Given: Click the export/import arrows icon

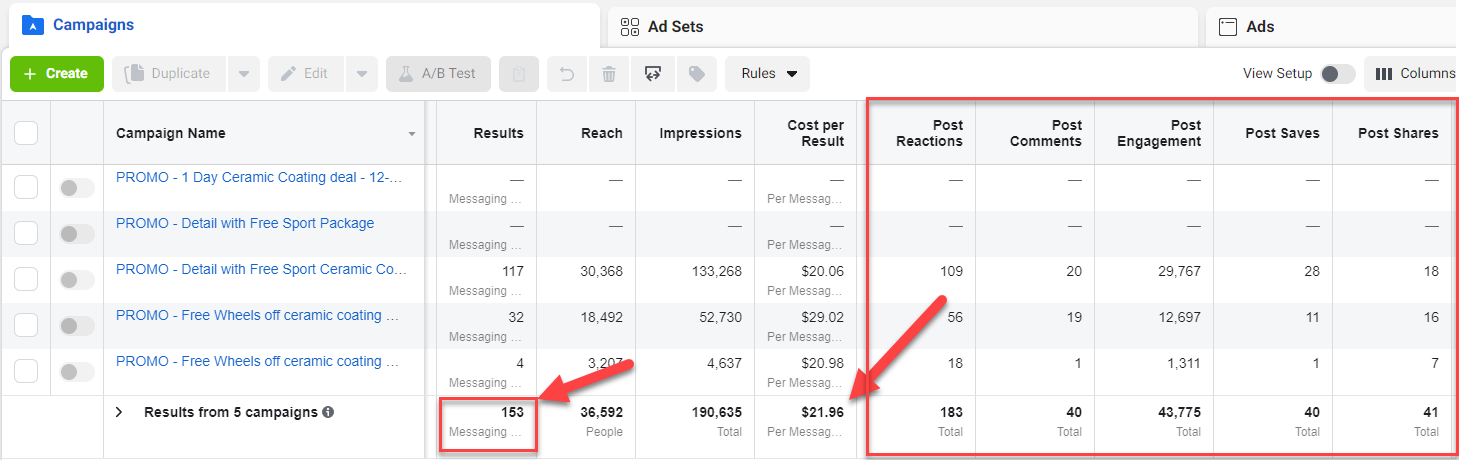Looking at the screenshot, I should pos(653,74).
